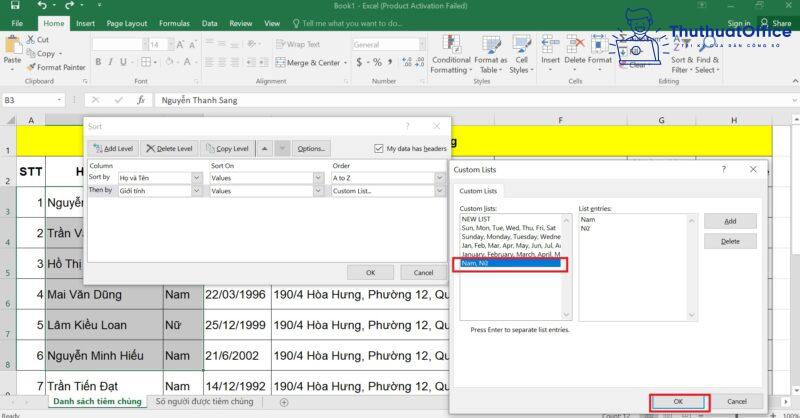Image resolution: width=800 pixels, height=418 pixels.
Task: Select the Nam, Nữ custom list
Action: [x=511, y=263]
